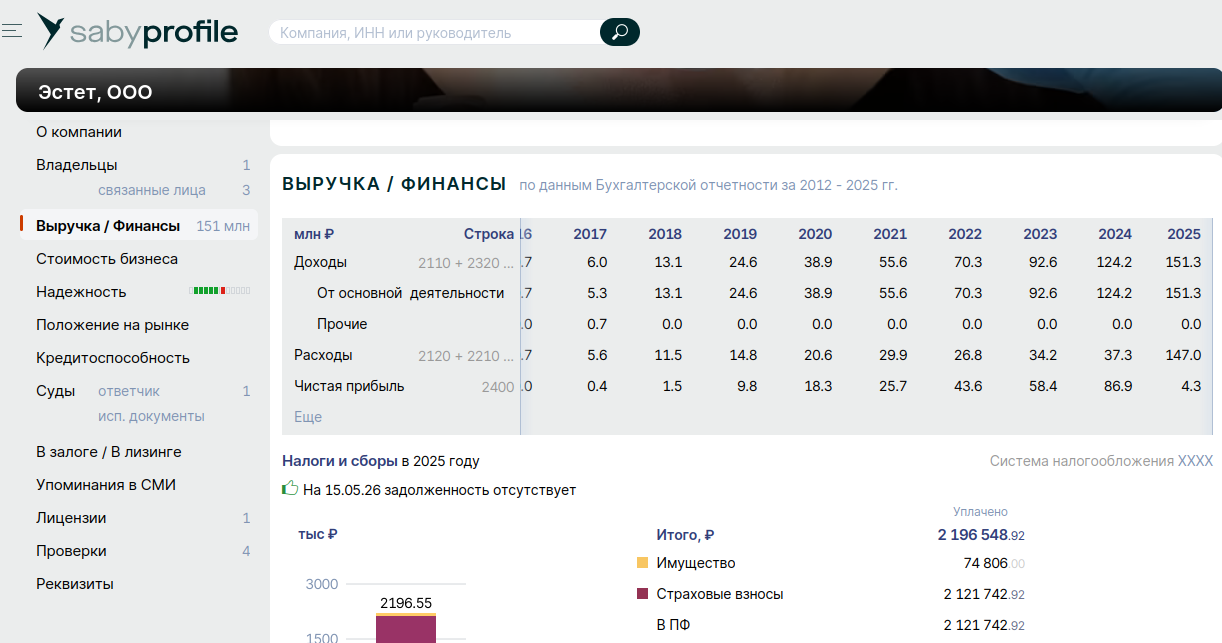The image size is (1222, 643).
Task: Click the 2400 line code
Action: pos(498,387)
